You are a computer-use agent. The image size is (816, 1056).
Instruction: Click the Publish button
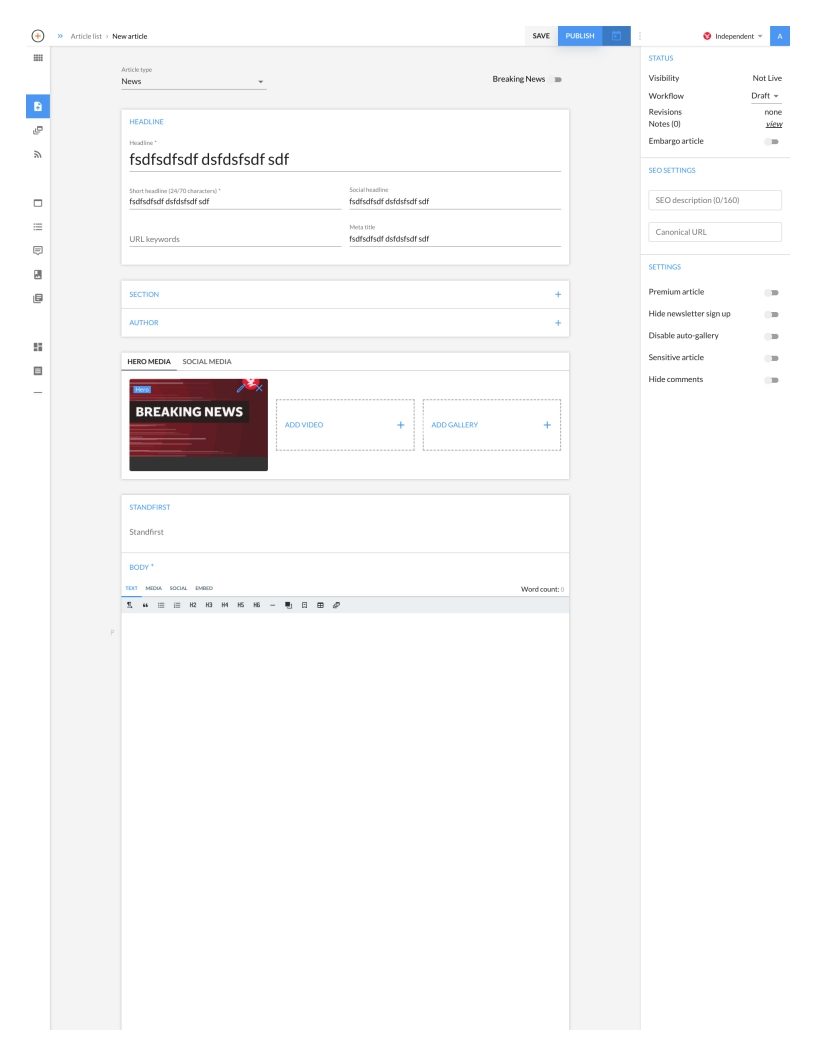coord(580,36)
